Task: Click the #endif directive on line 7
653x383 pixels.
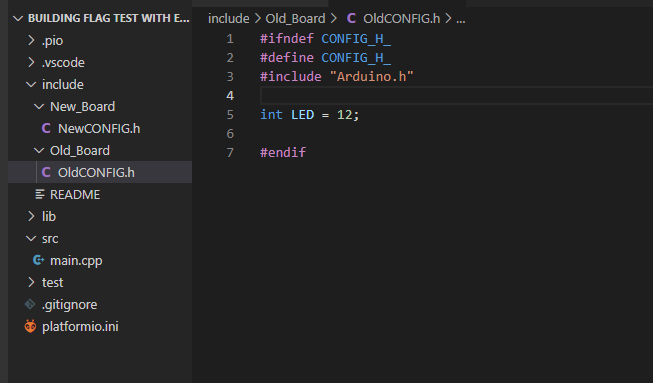Action: pos(283,152)
